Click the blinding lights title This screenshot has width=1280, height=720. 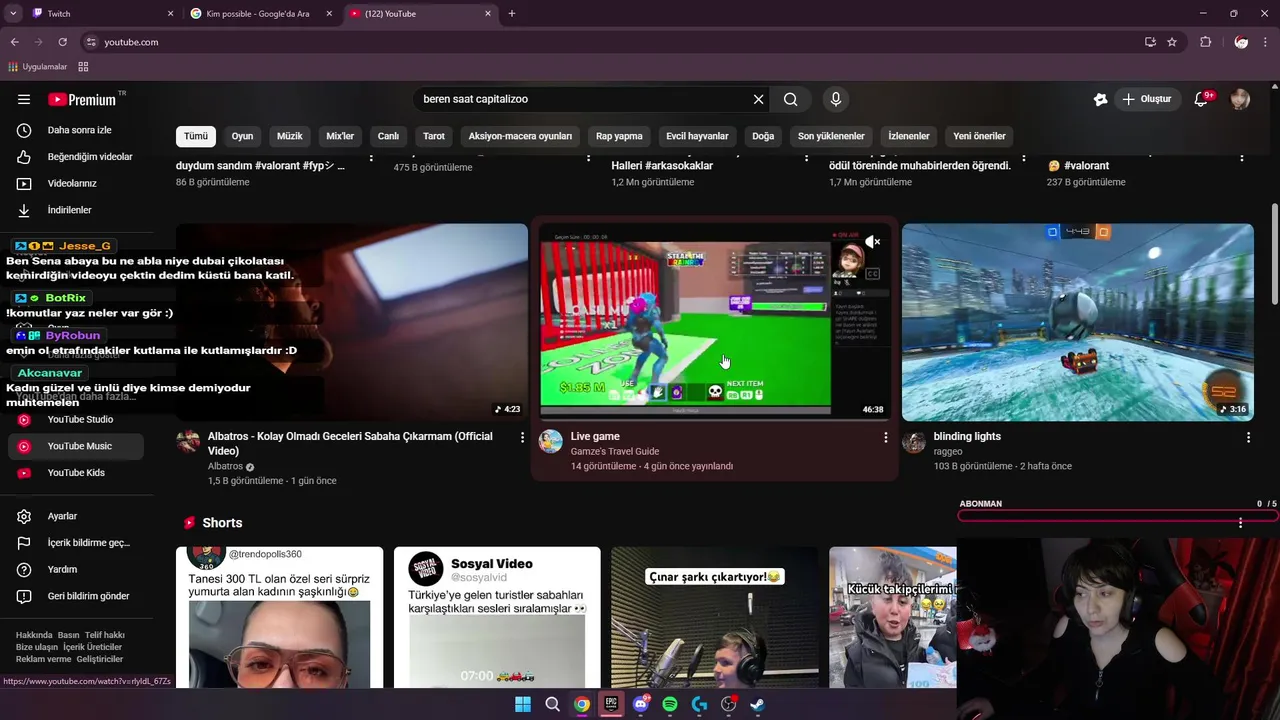click(967, 437)
